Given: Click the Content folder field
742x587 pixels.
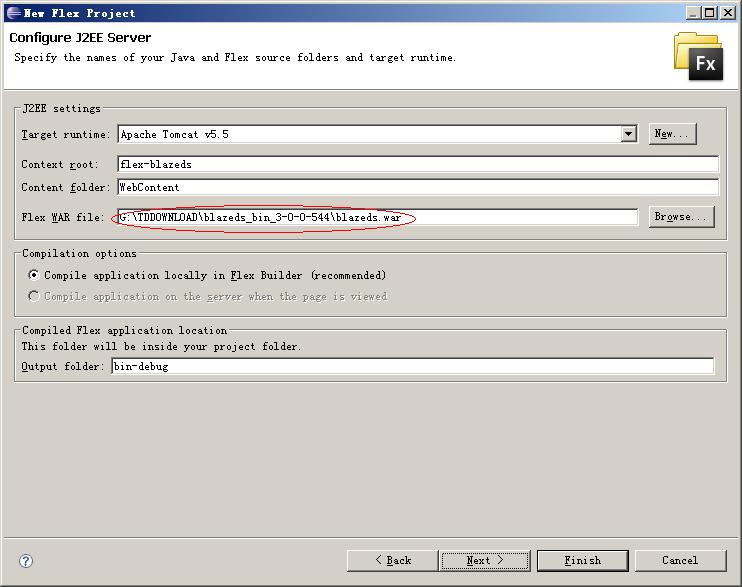Looking at the screenshot, I should [x=418, y=187].
